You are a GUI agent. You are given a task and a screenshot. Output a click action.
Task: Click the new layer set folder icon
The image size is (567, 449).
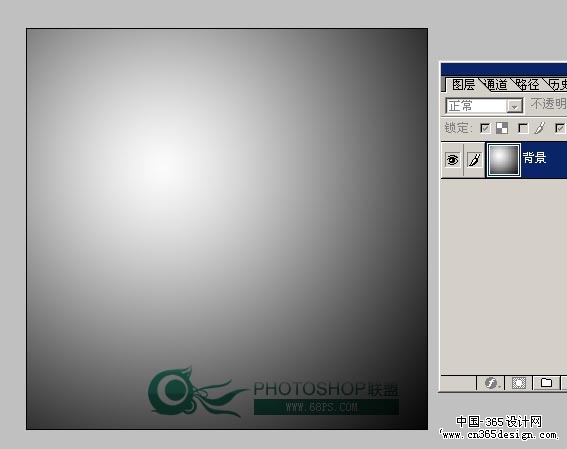pos(546,382)
